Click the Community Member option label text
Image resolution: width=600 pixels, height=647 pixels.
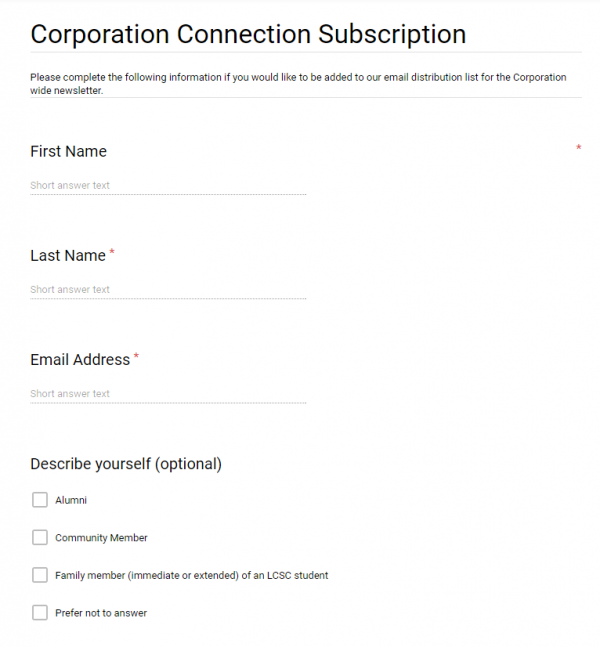point(101,538)
